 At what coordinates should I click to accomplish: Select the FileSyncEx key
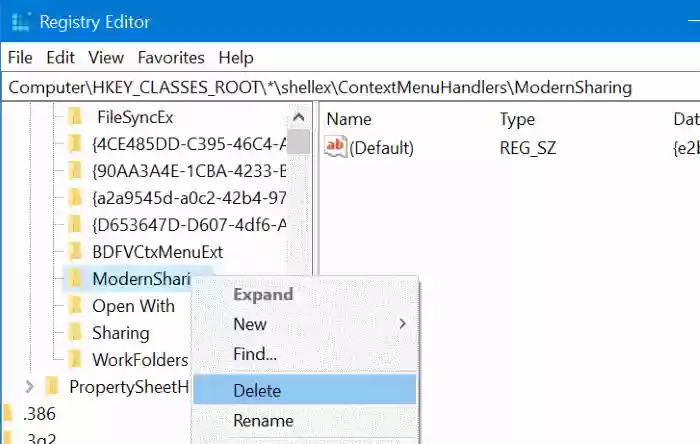[x=135, y=117]
